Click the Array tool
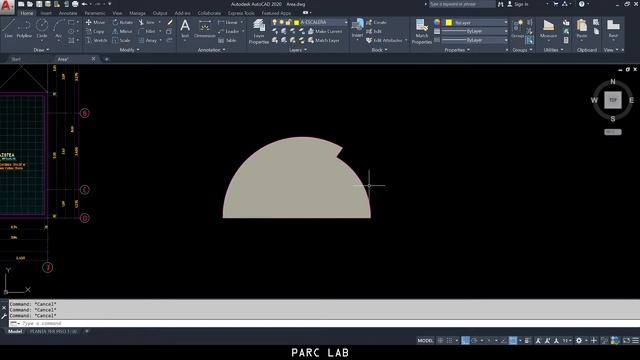The height and width of the screenshot is (360, 640). tap(148, 40)
